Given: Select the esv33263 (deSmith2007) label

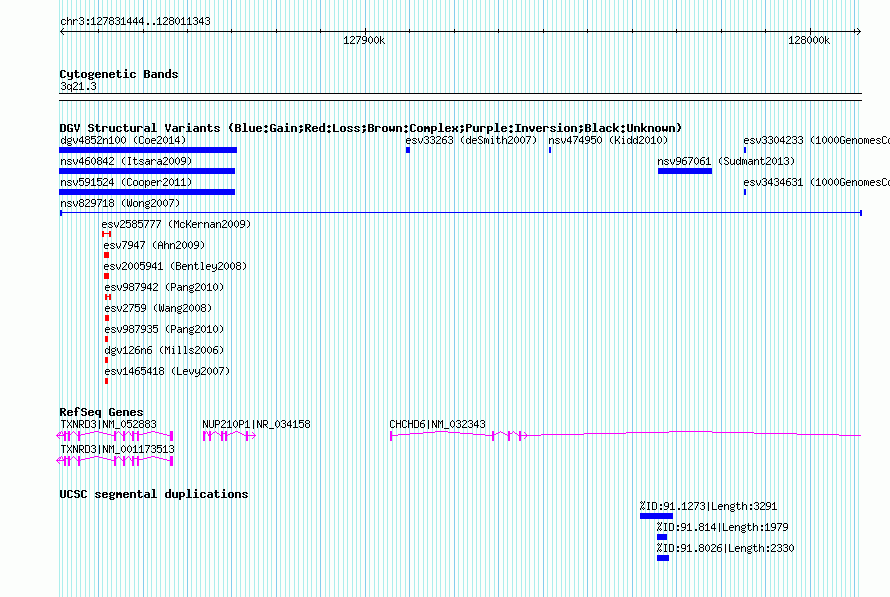Looking at the screenshot, I should click(x=471, y=140).
